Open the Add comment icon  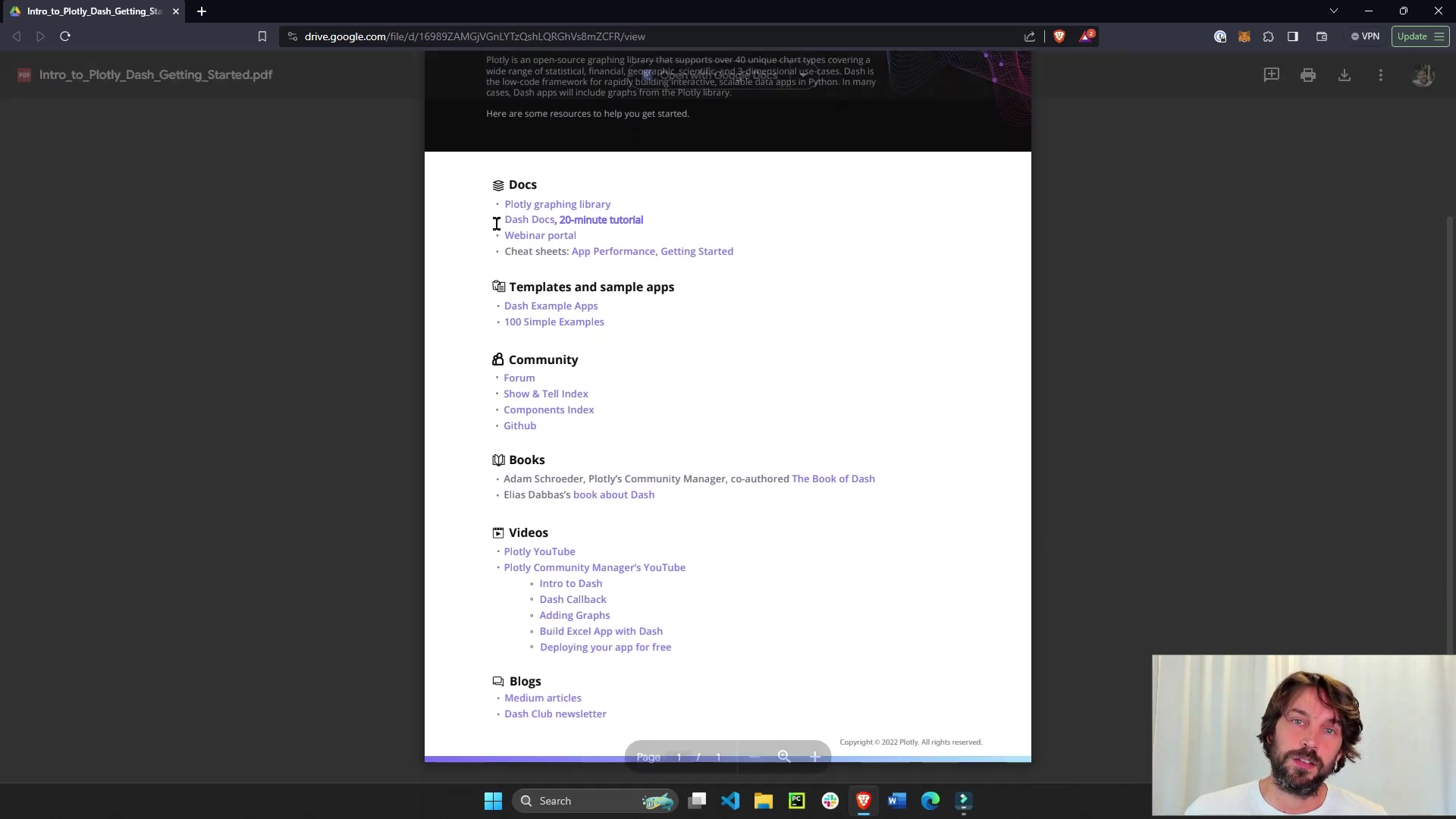(x=1271, y=75)
